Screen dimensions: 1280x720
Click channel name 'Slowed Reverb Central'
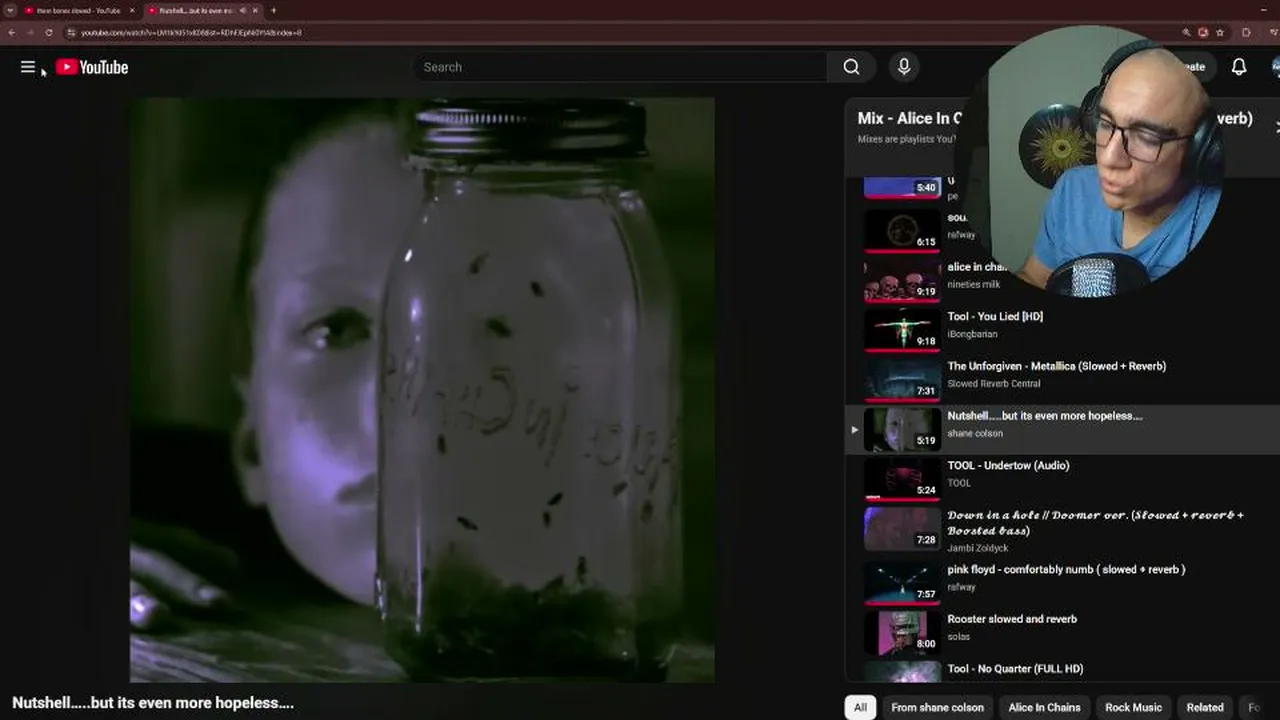[994, 384]
